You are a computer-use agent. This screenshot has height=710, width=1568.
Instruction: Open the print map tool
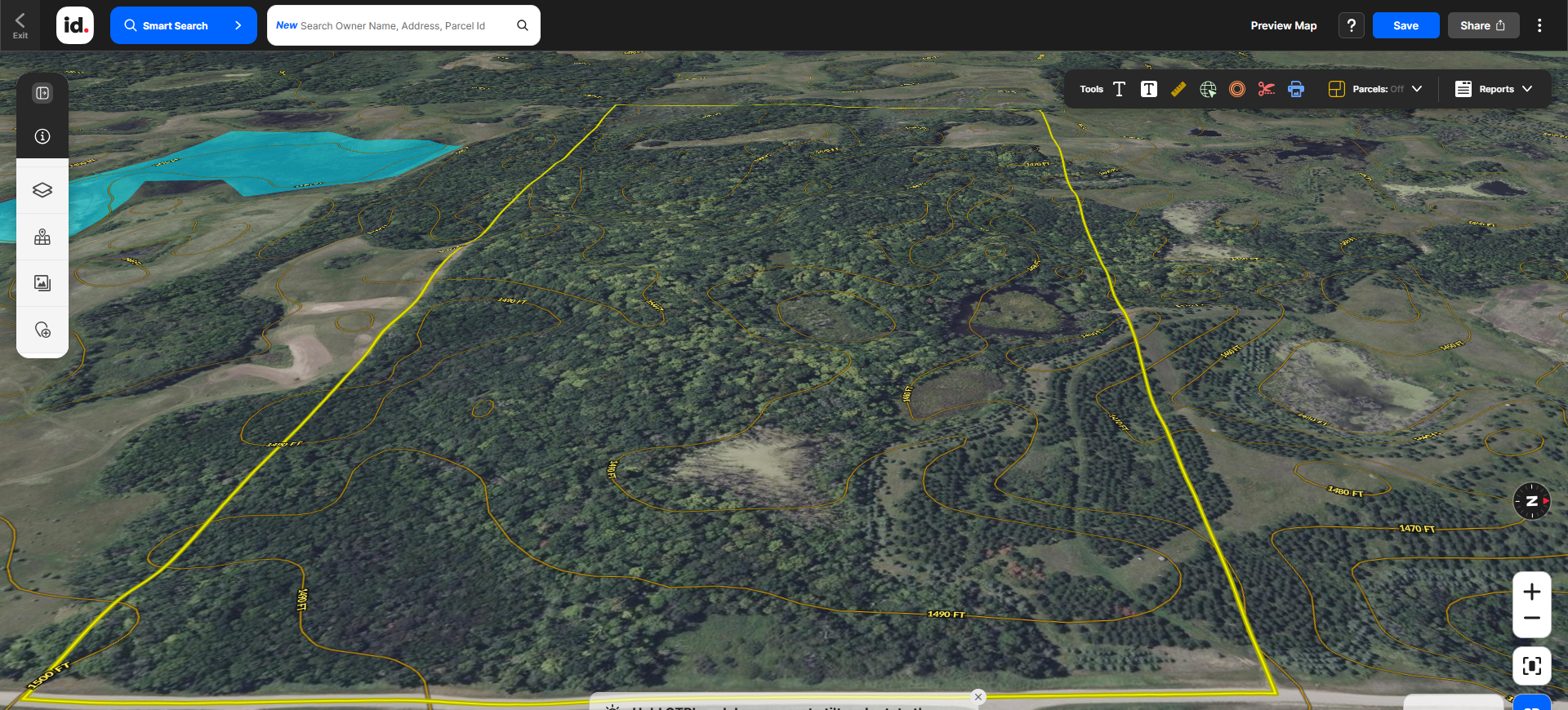pyautogui.click(x=1296, y=89)
